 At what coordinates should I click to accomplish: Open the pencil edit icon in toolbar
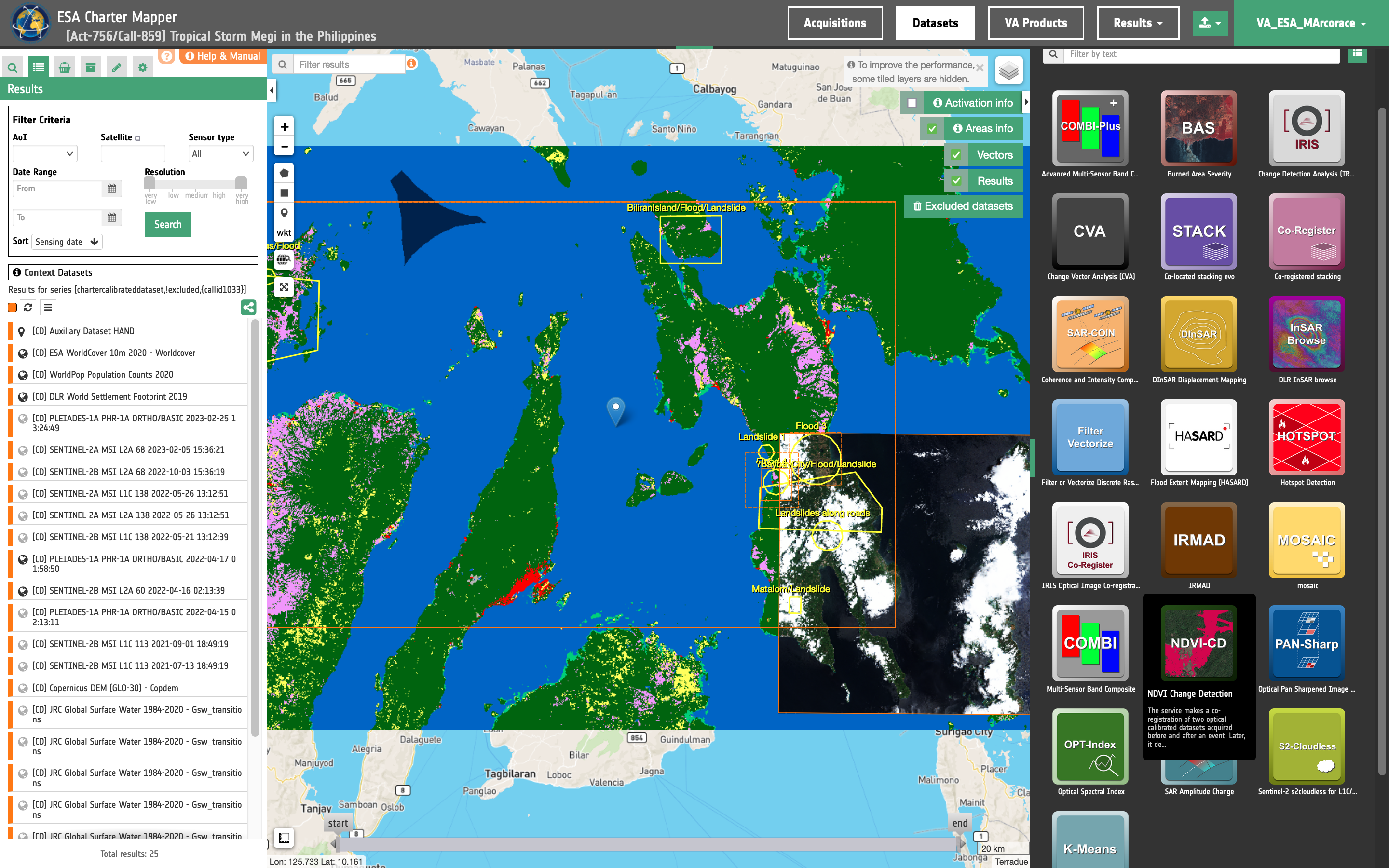point(117,68)
